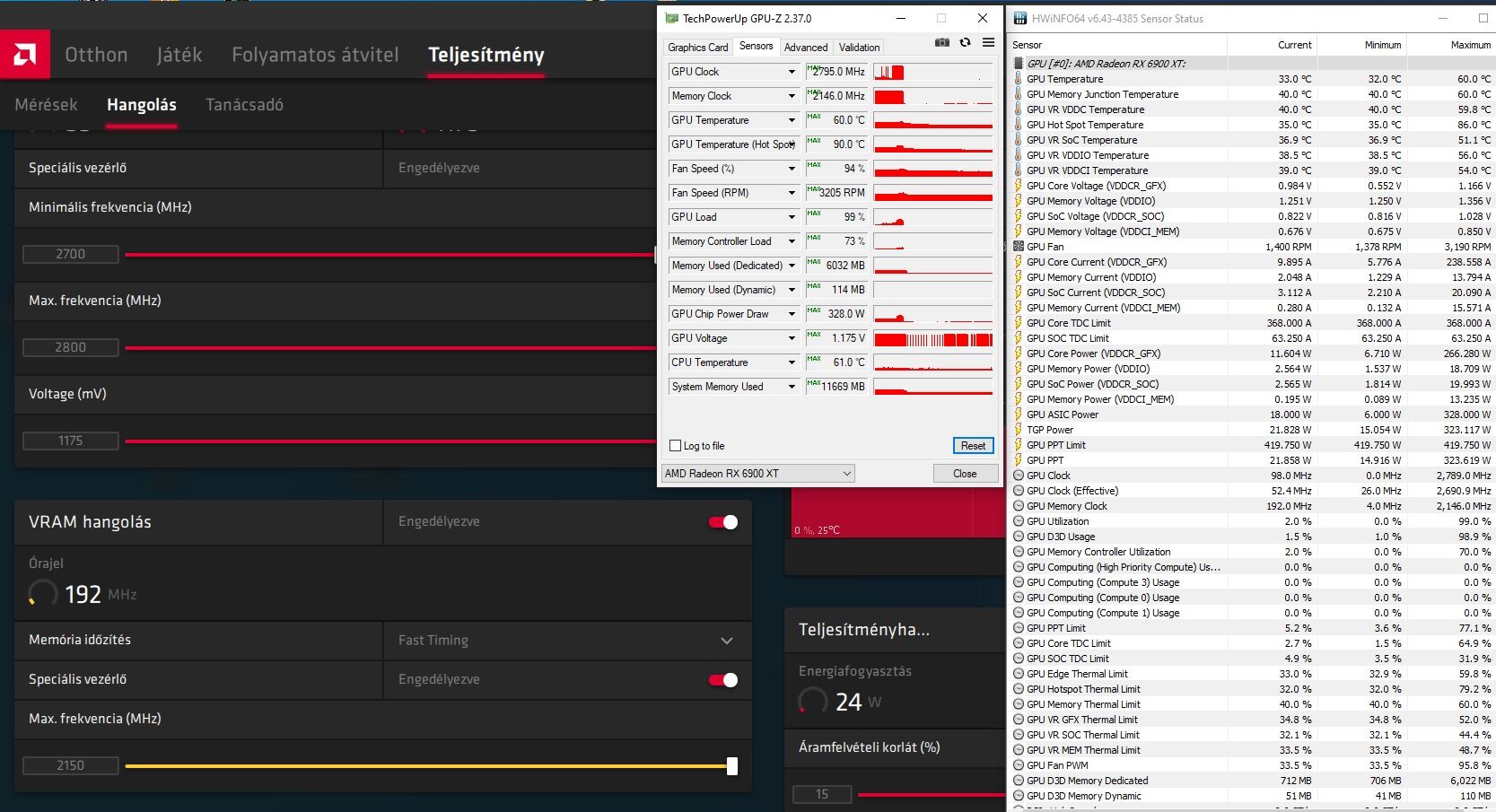Open GPU Temperature sensor dropdown in GPU-Z
1496x812 pixels.
coord(792,120)
